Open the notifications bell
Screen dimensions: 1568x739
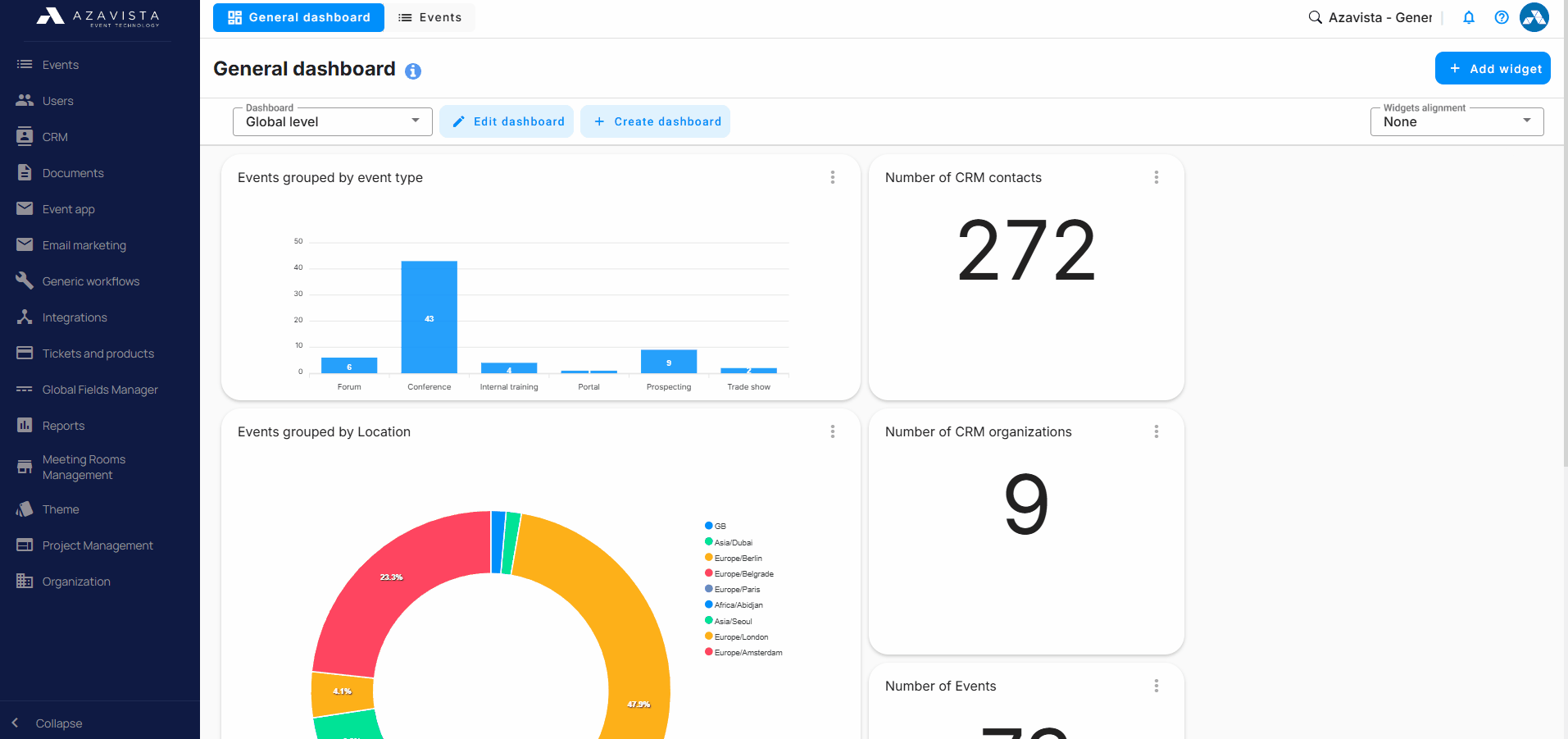pyautogui.click(x=1469, y=17)
